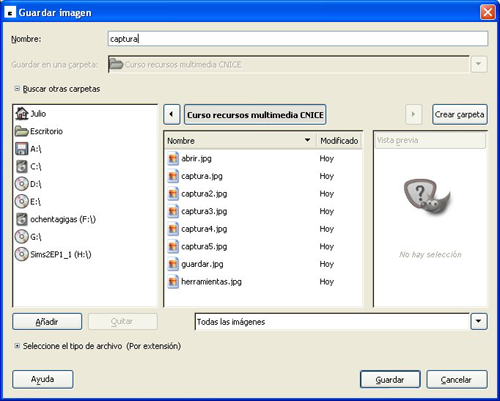Choose the C:\ hard drive icon
This screenshot has height=401, width=500.
(22, 166)
